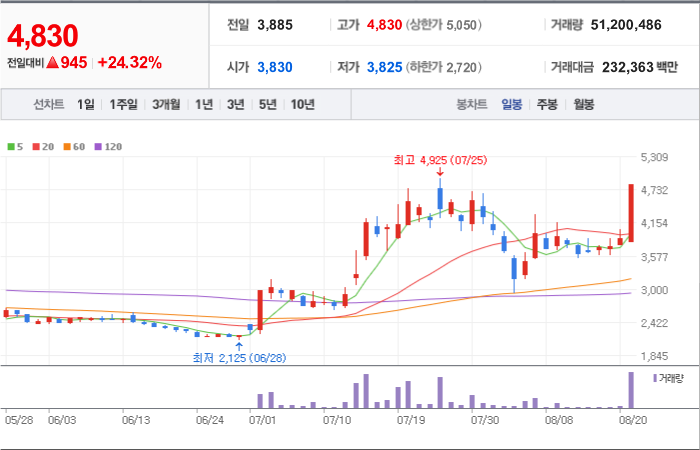This screenshot has height=450, width=700.
Task: Click the purple 거래량 legend marker
Action: click(x=655, y=379)
